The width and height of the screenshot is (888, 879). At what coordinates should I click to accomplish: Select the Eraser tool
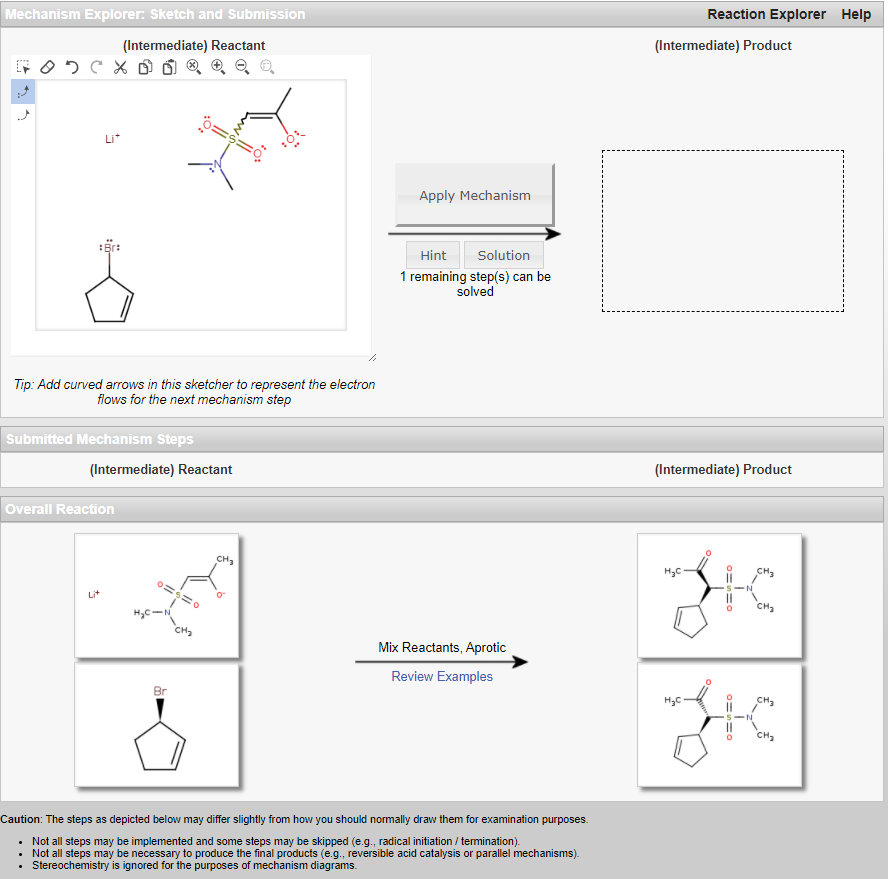point(47,66)
